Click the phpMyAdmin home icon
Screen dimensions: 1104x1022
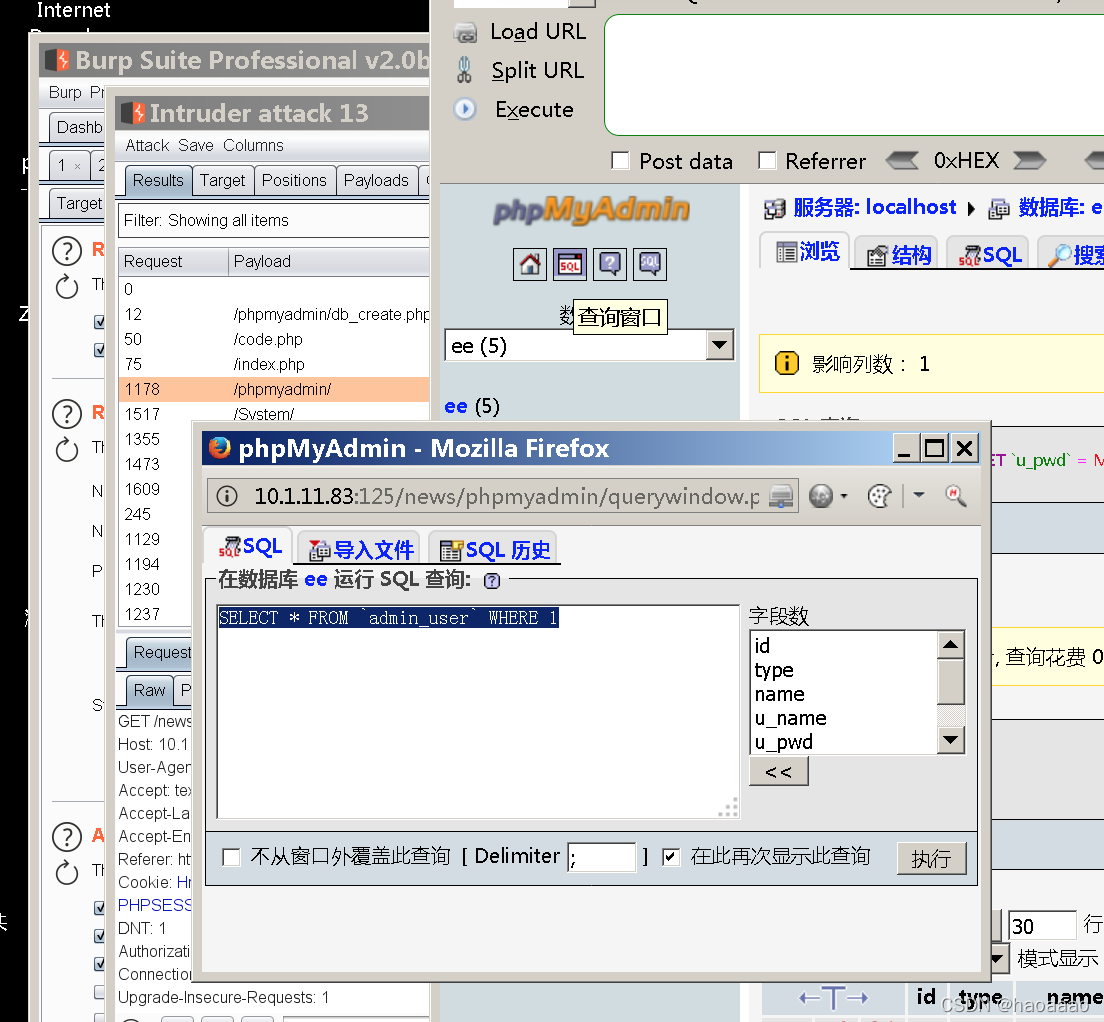tap(529, 265)
